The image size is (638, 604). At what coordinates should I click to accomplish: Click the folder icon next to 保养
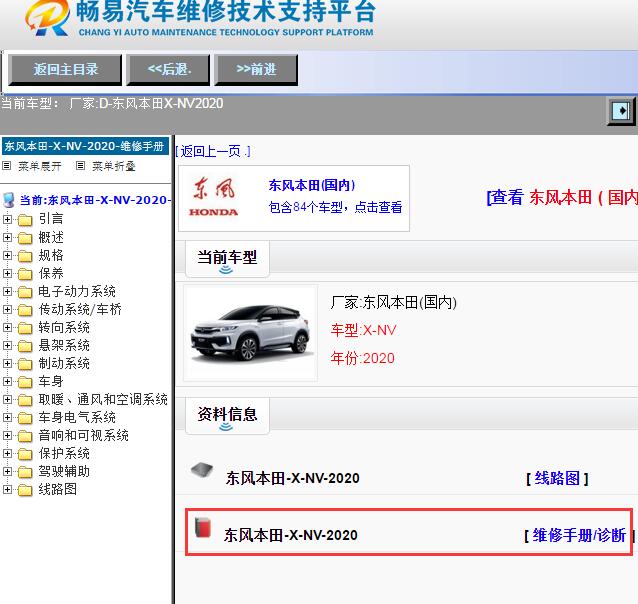tap(25, 274)
